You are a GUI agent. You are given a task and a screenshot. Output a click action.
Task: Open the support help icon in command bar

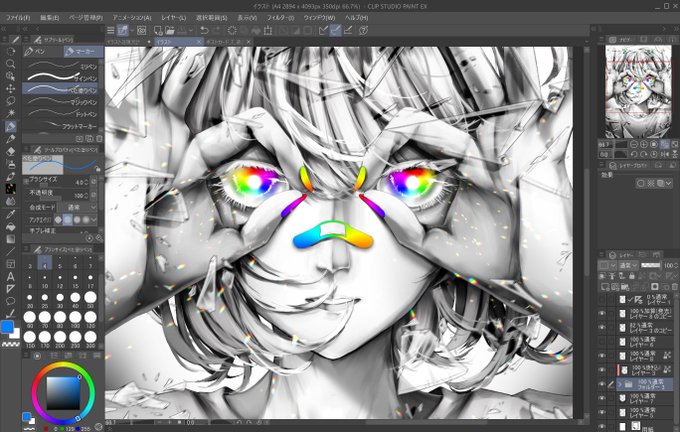pos(364,30)
